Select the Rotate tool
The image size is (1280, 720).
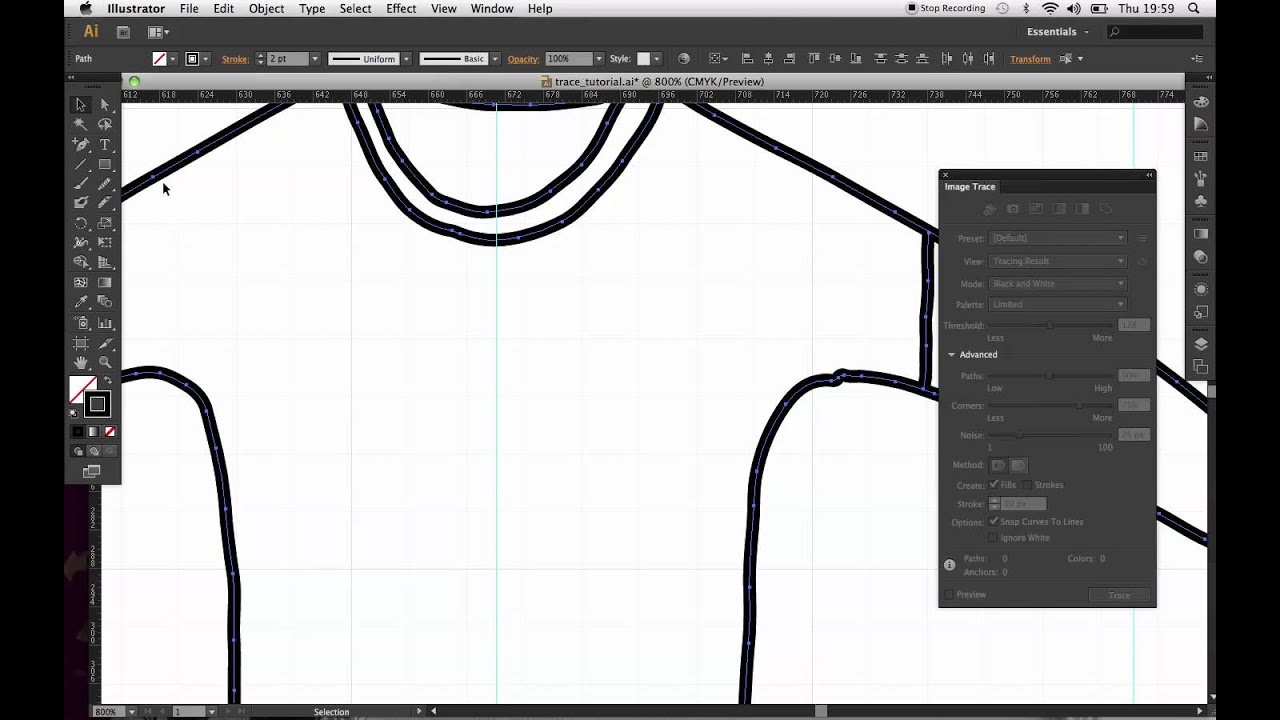tap(81, 223)
